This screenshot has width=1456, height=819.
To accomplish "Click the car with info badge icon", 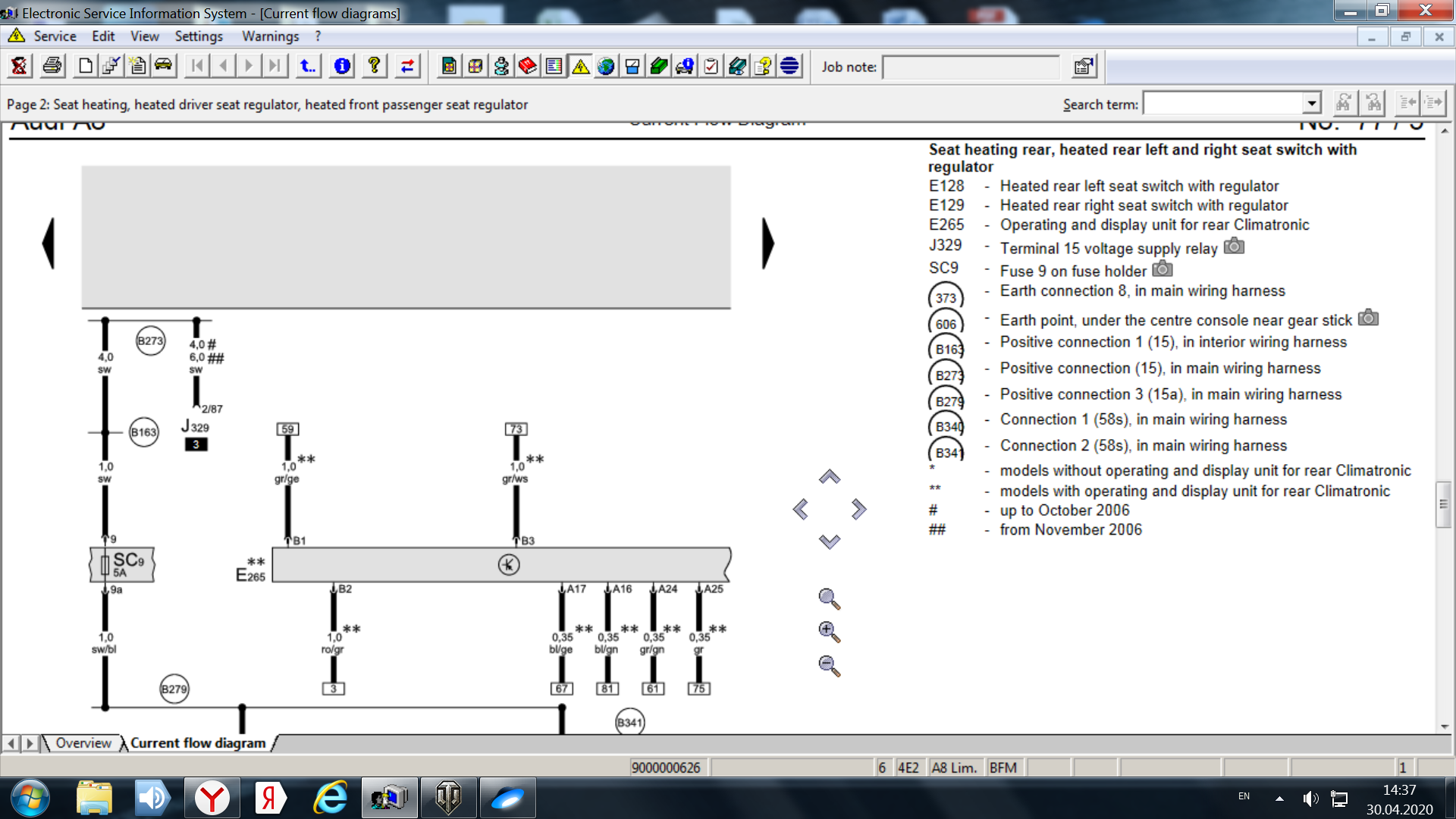I will 685,67.
